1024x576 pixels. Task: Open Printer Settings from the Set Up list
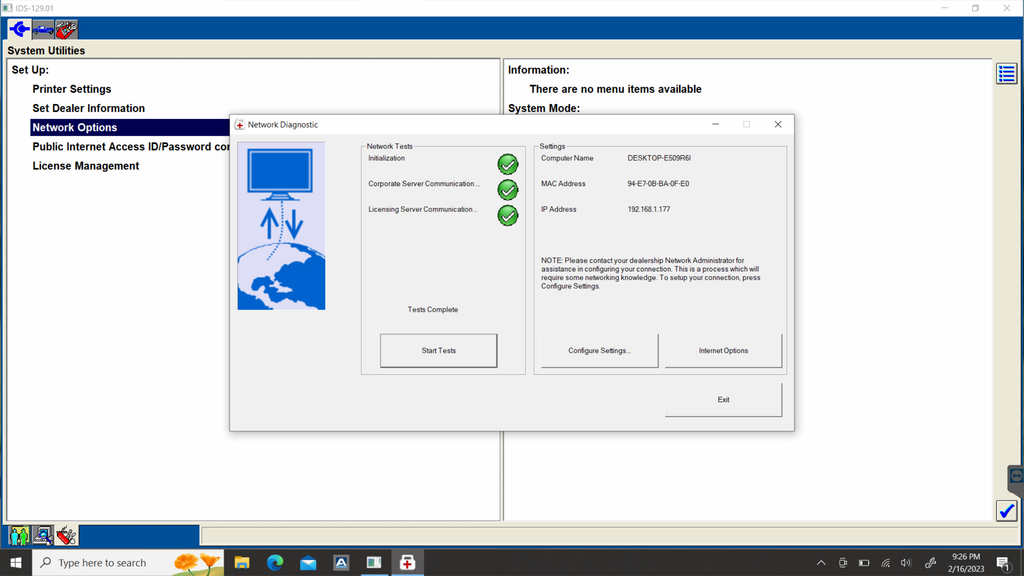pos(69,88)
